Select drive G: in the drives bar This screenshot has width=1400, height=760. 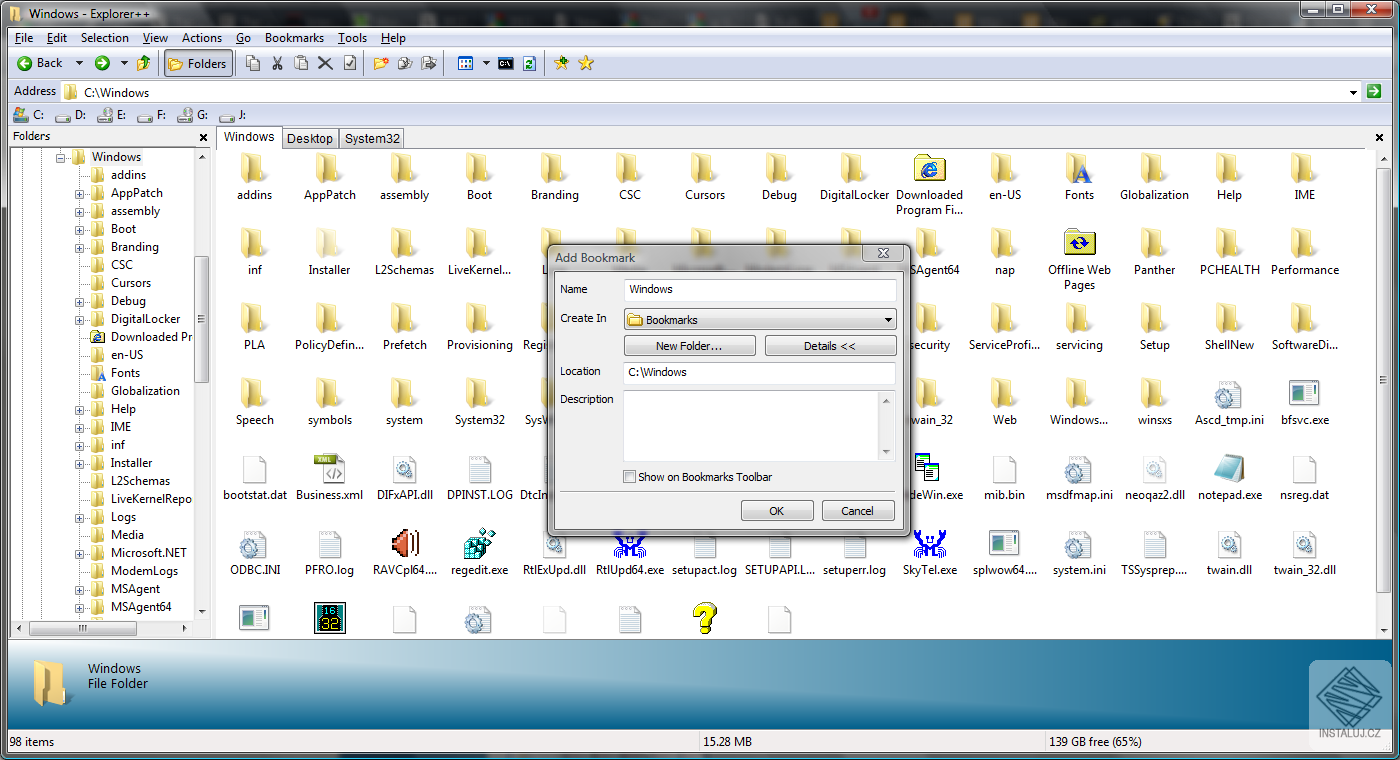pos(193,115)
